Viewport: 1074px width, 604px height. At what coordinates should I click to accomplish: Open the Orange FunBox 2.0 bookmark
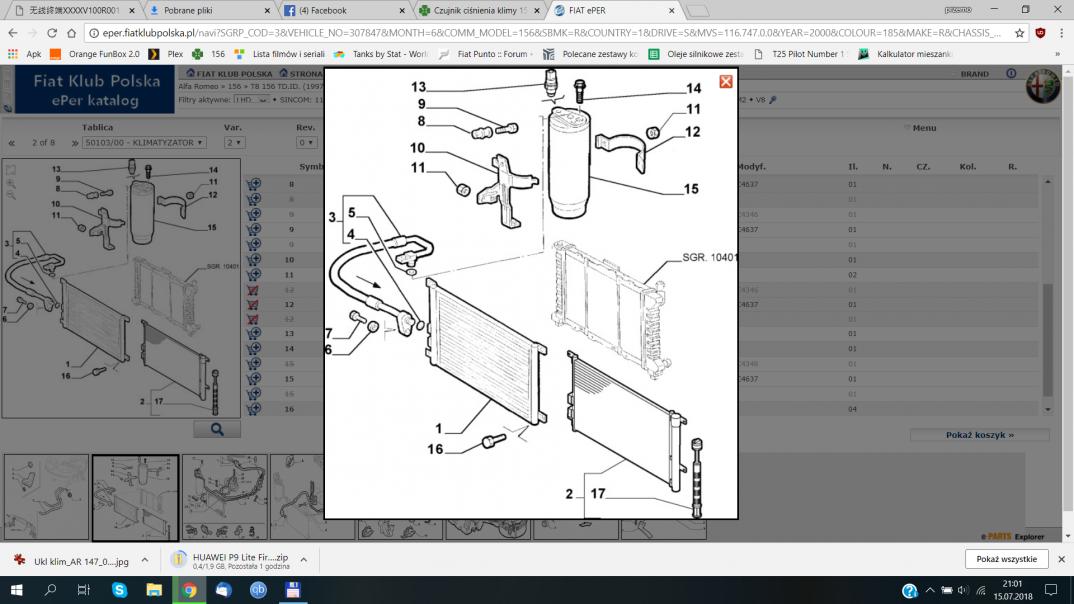tap(95, 54)
